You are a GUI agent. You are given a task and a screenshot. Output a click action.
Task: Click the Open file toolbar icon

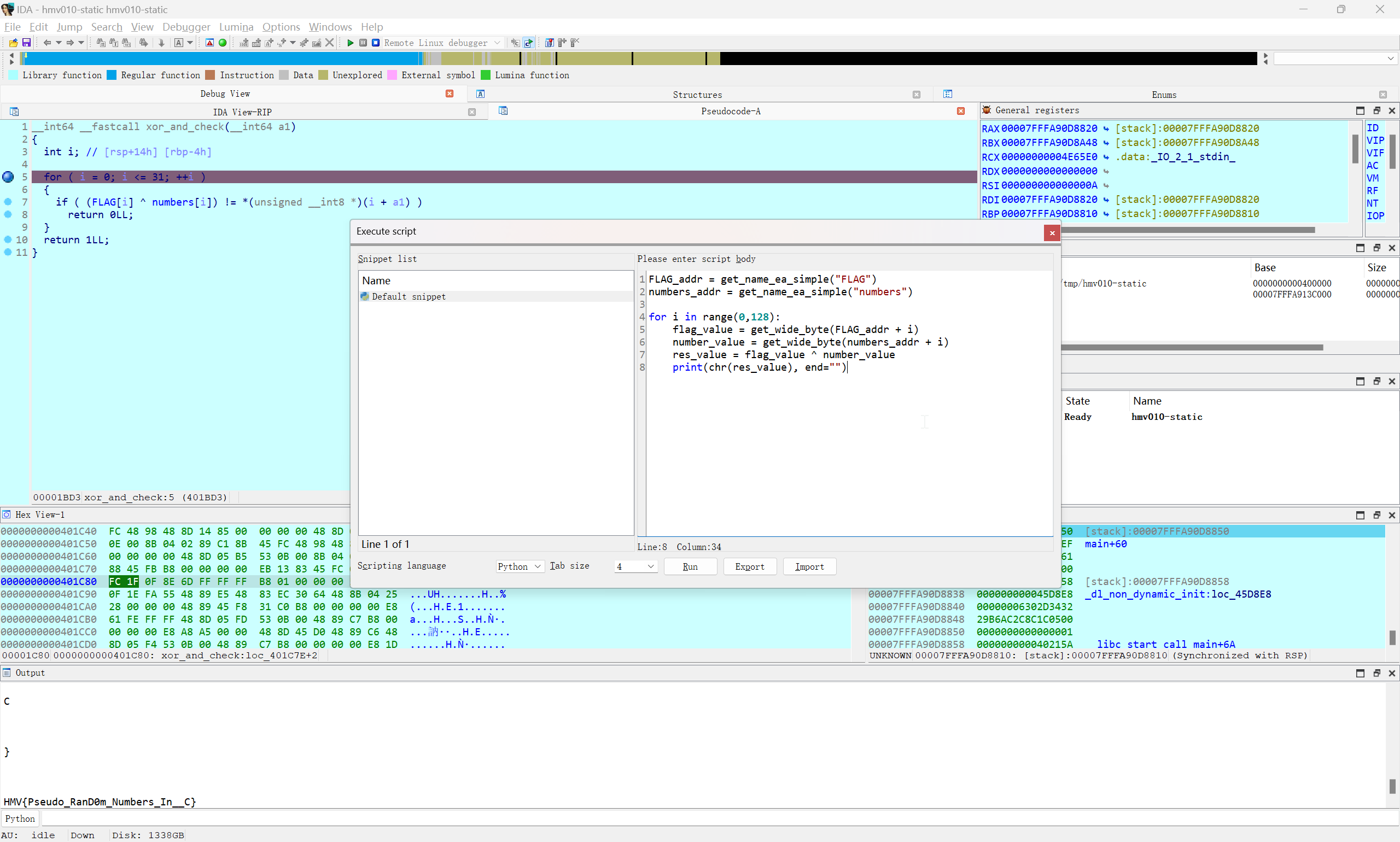13,43
